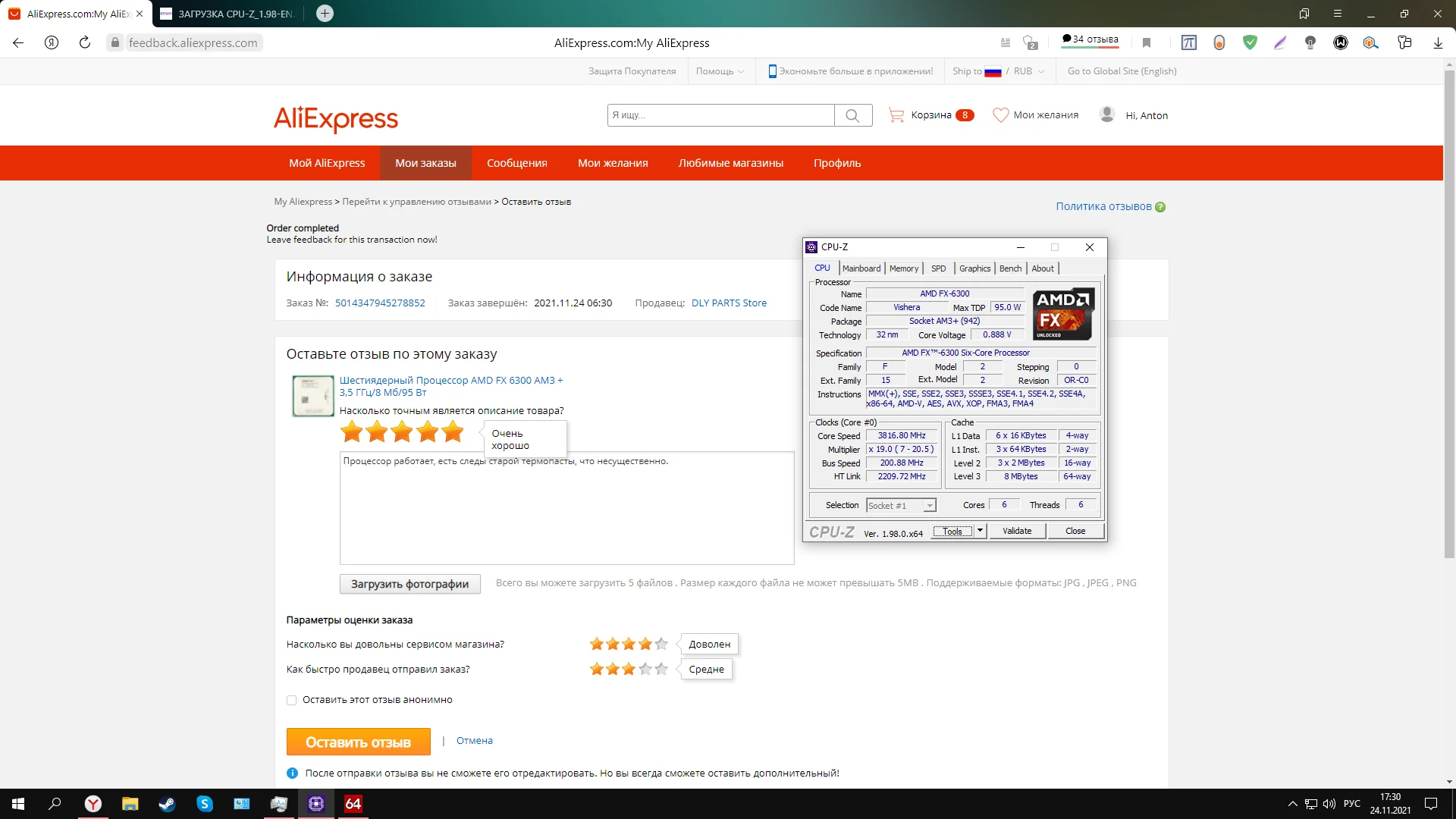Click the product thumbnail image

[313, 396]
